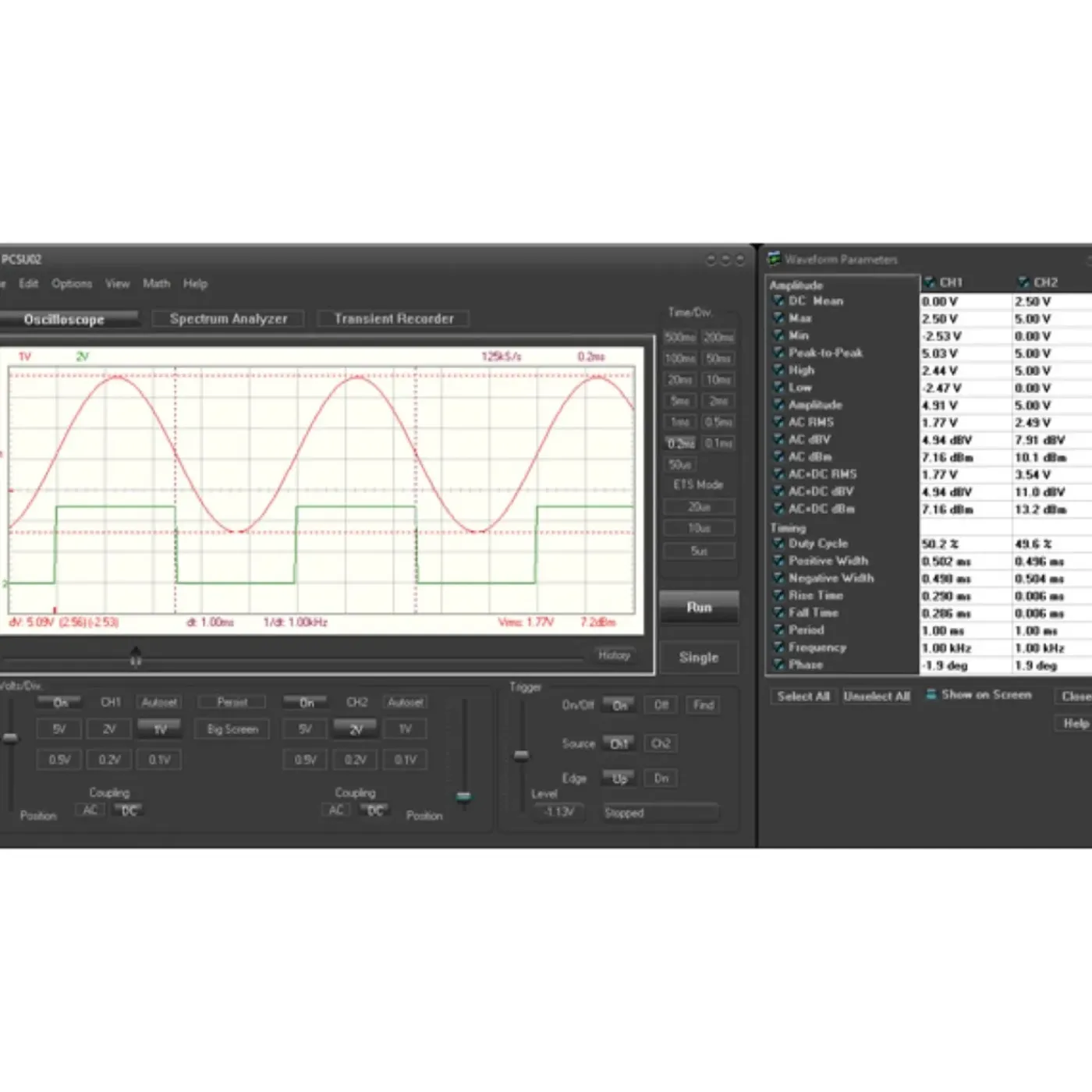The height and width of the screenshot is (1092, 1092).
Task: Set trigger source to Ch2
Action: [661, 743]
